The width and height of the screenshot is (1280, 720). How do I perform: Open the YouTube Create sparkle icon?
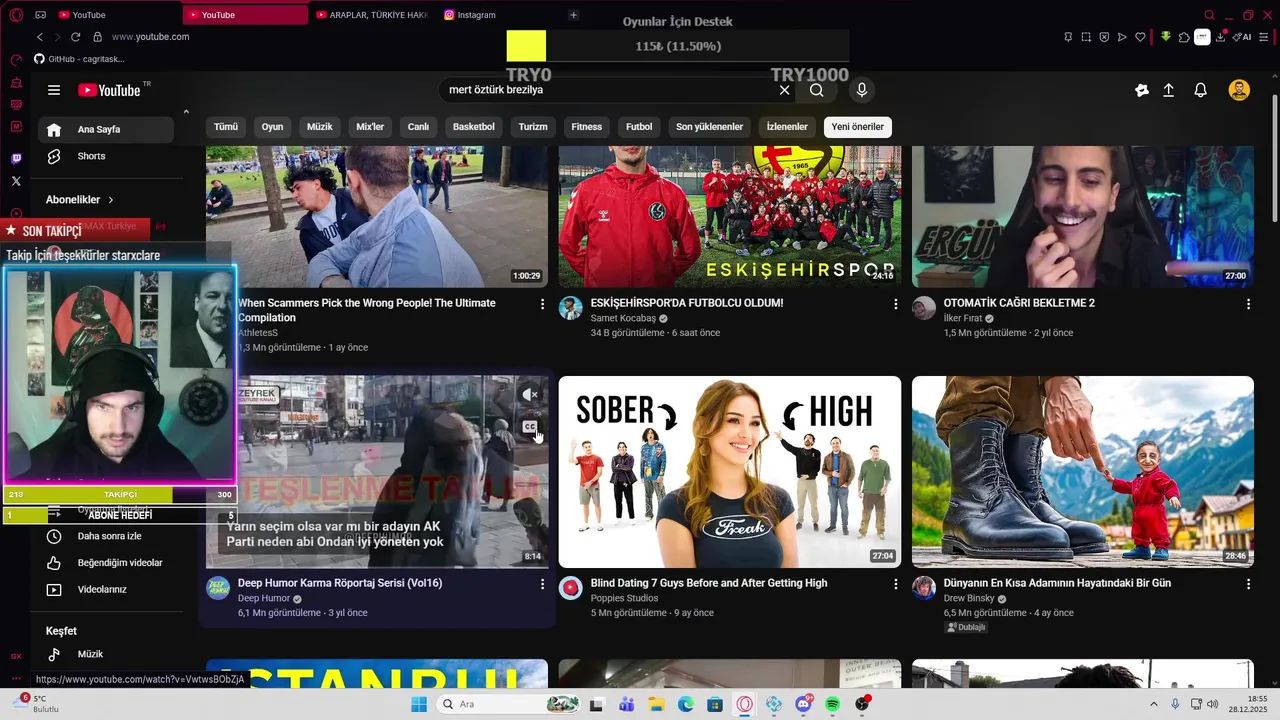pyautogui.click(x=1142, y=90)
